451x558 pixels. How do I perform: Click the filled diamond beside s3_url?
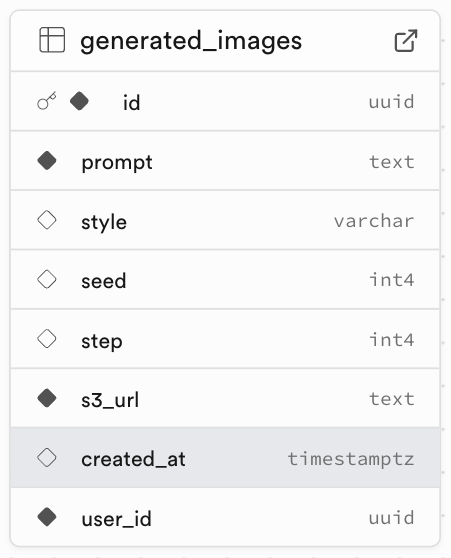coord(47,398)
